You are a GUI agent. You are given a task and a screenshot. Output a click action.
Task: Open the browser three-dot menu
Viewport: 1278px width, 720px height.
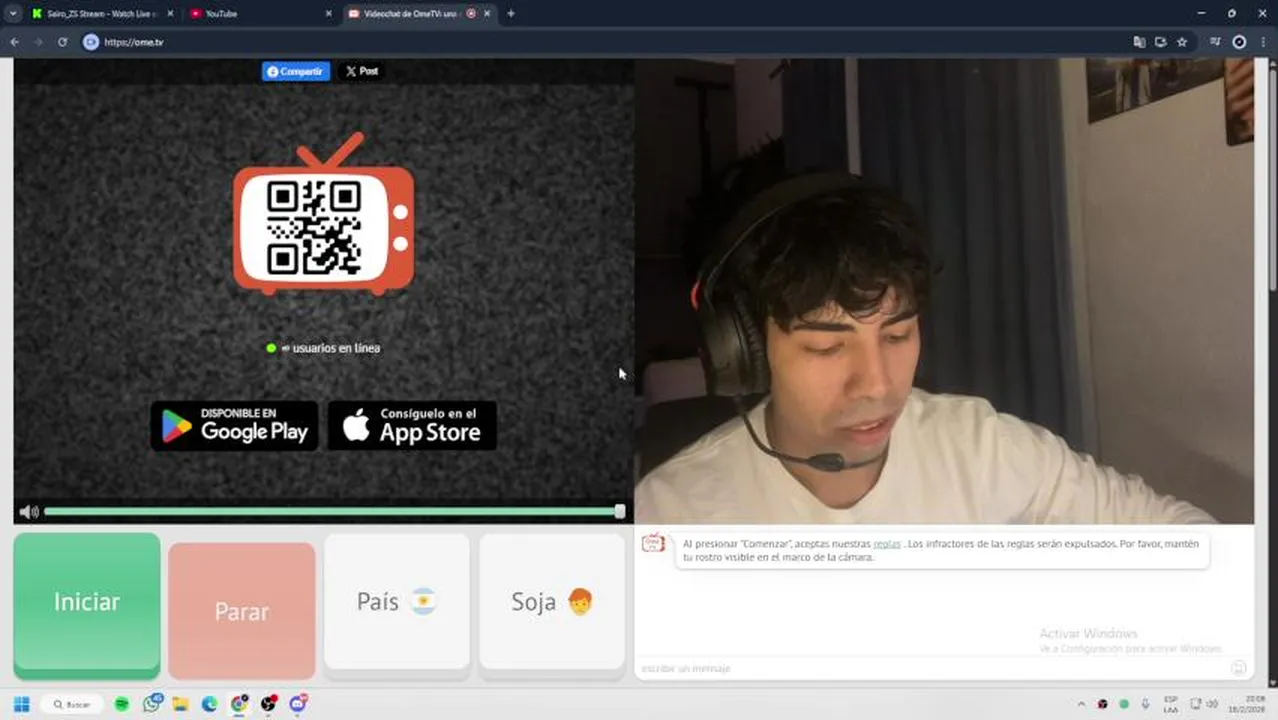[1264, 42]
